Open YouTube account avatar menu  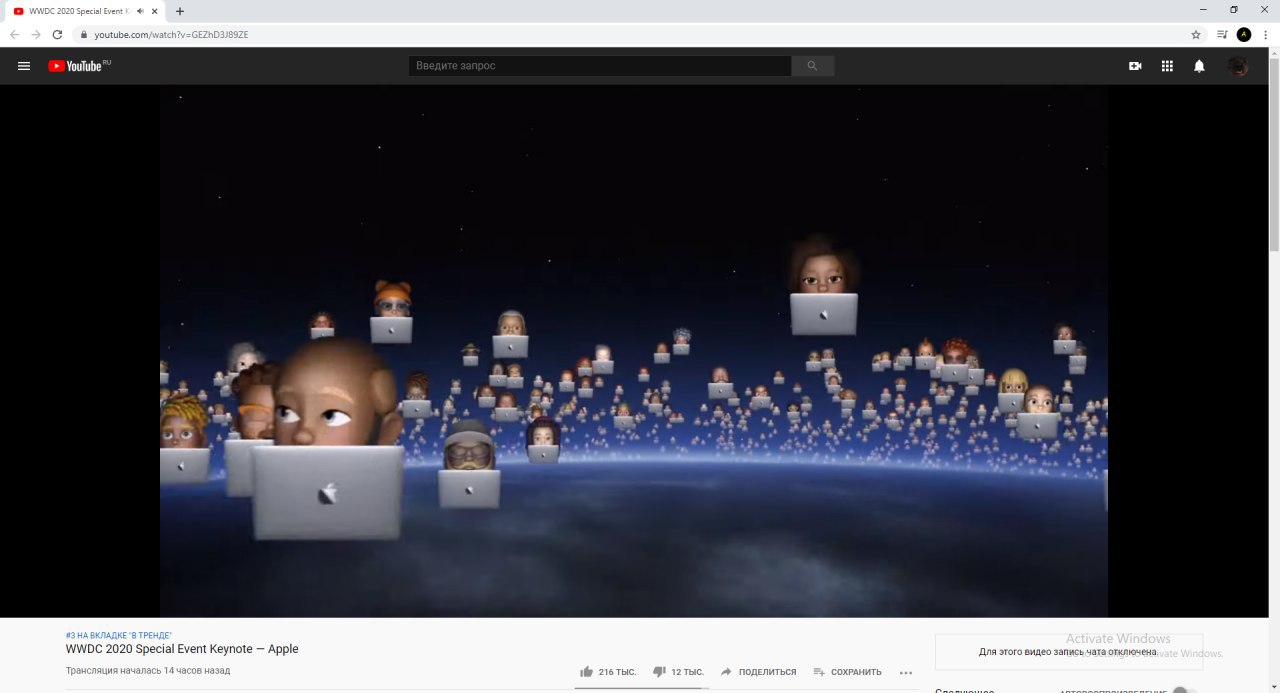click(x=1238, y=66)
